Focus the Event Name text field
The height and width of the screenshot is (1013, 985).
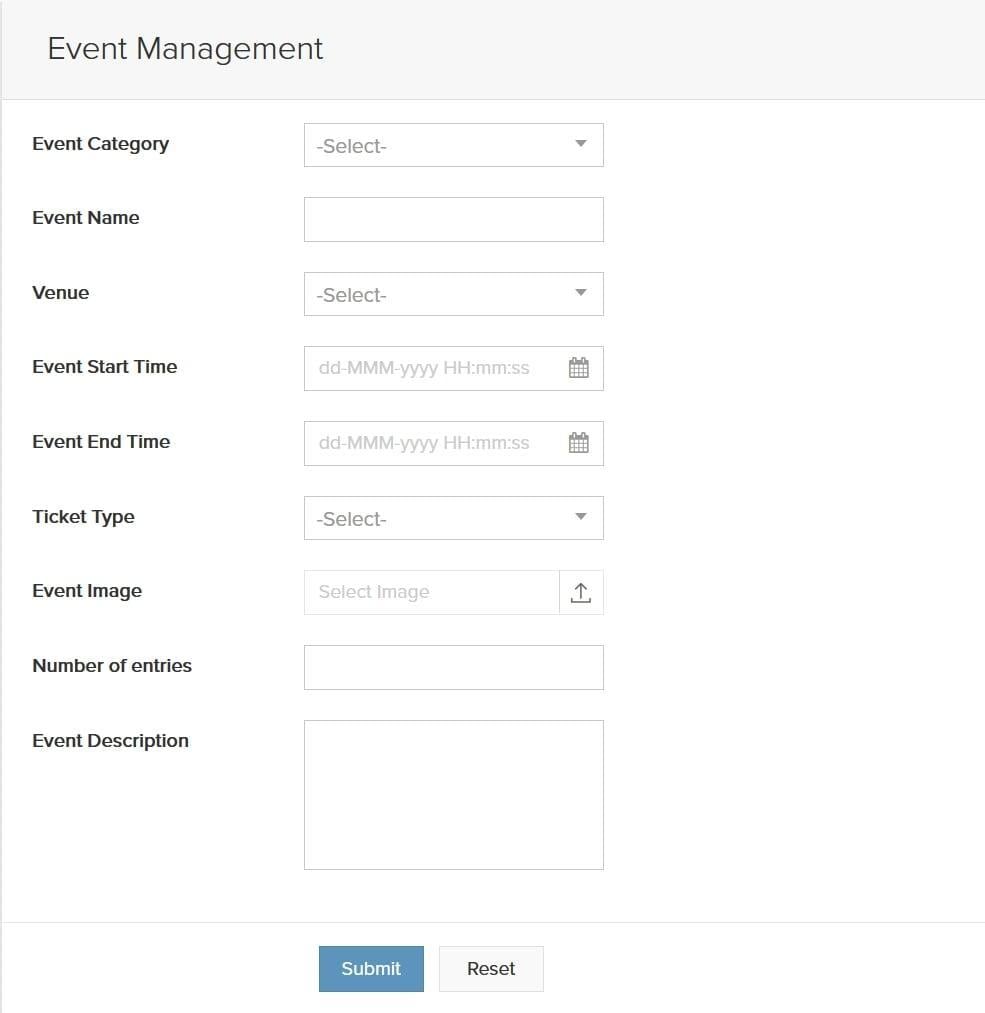coord(453,220)
